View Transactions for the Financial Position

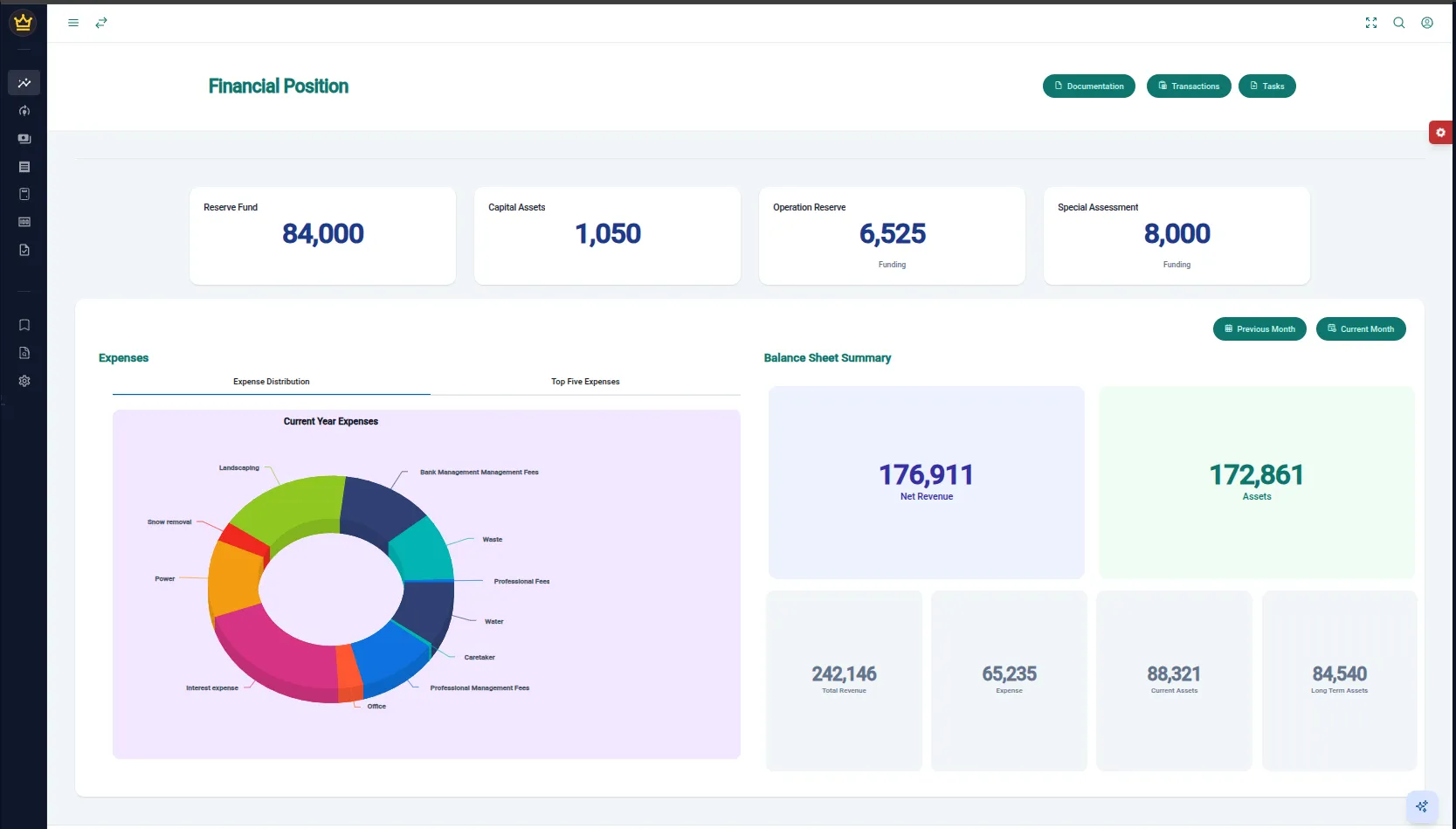1189,86
